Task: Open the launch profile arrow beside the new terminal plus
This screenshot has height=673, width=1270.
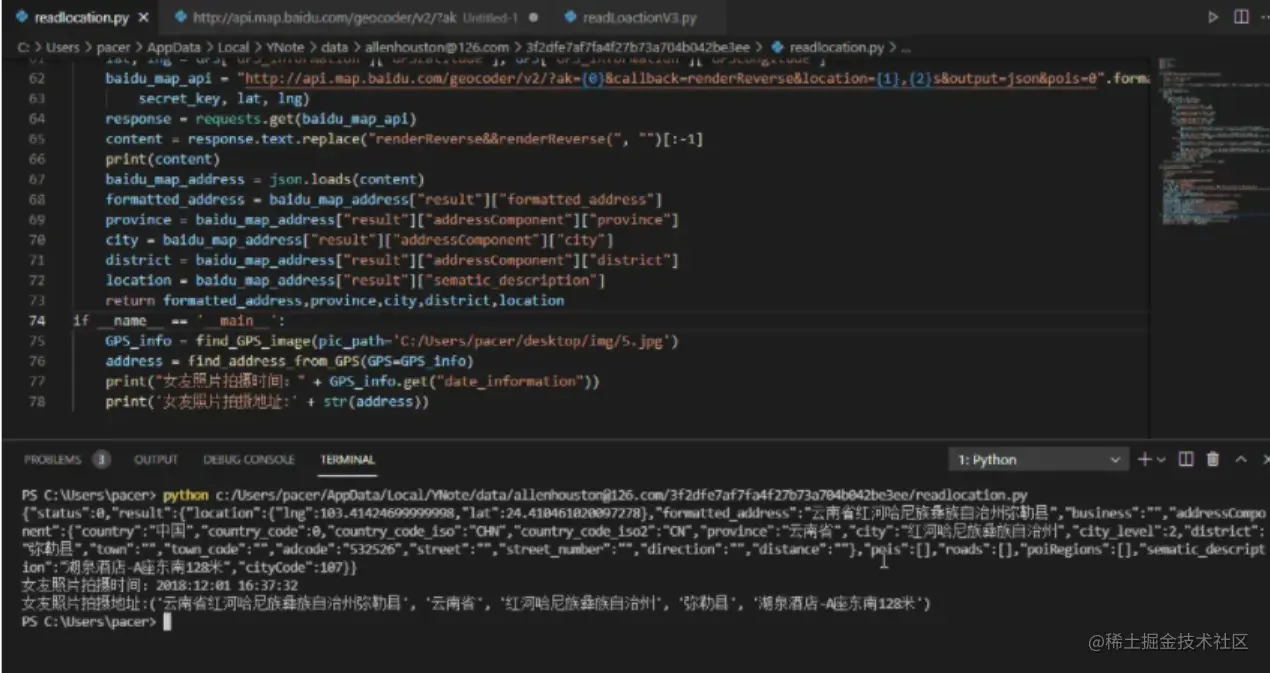Action: (1161, 460)
